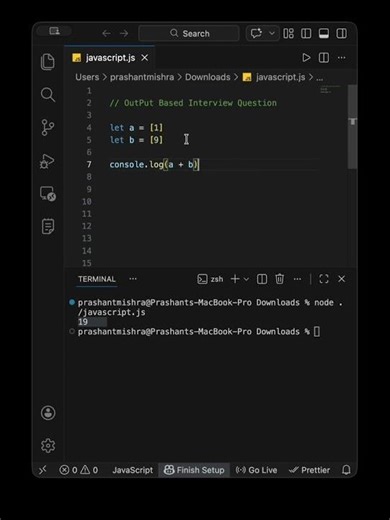Run the javascript.js file

pyautogui.click(x=306, y=58)
